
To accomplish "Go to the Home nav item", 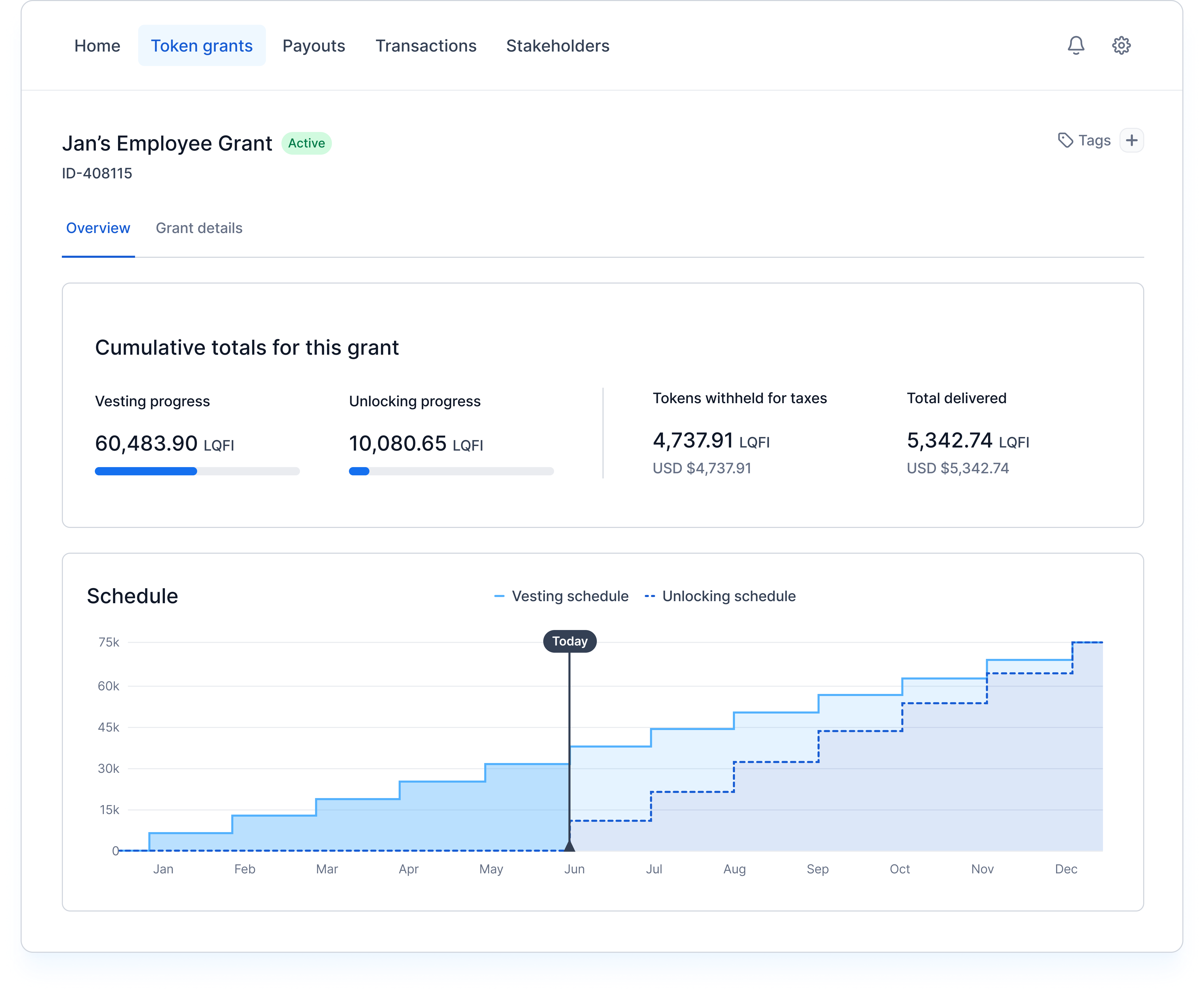I will [x=97, y=46].
